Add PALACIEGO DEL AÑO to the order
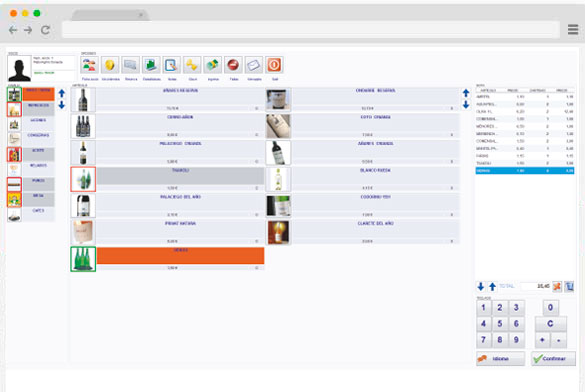The height and width of the screenshot is (392, 585). (x=180, y=206)
